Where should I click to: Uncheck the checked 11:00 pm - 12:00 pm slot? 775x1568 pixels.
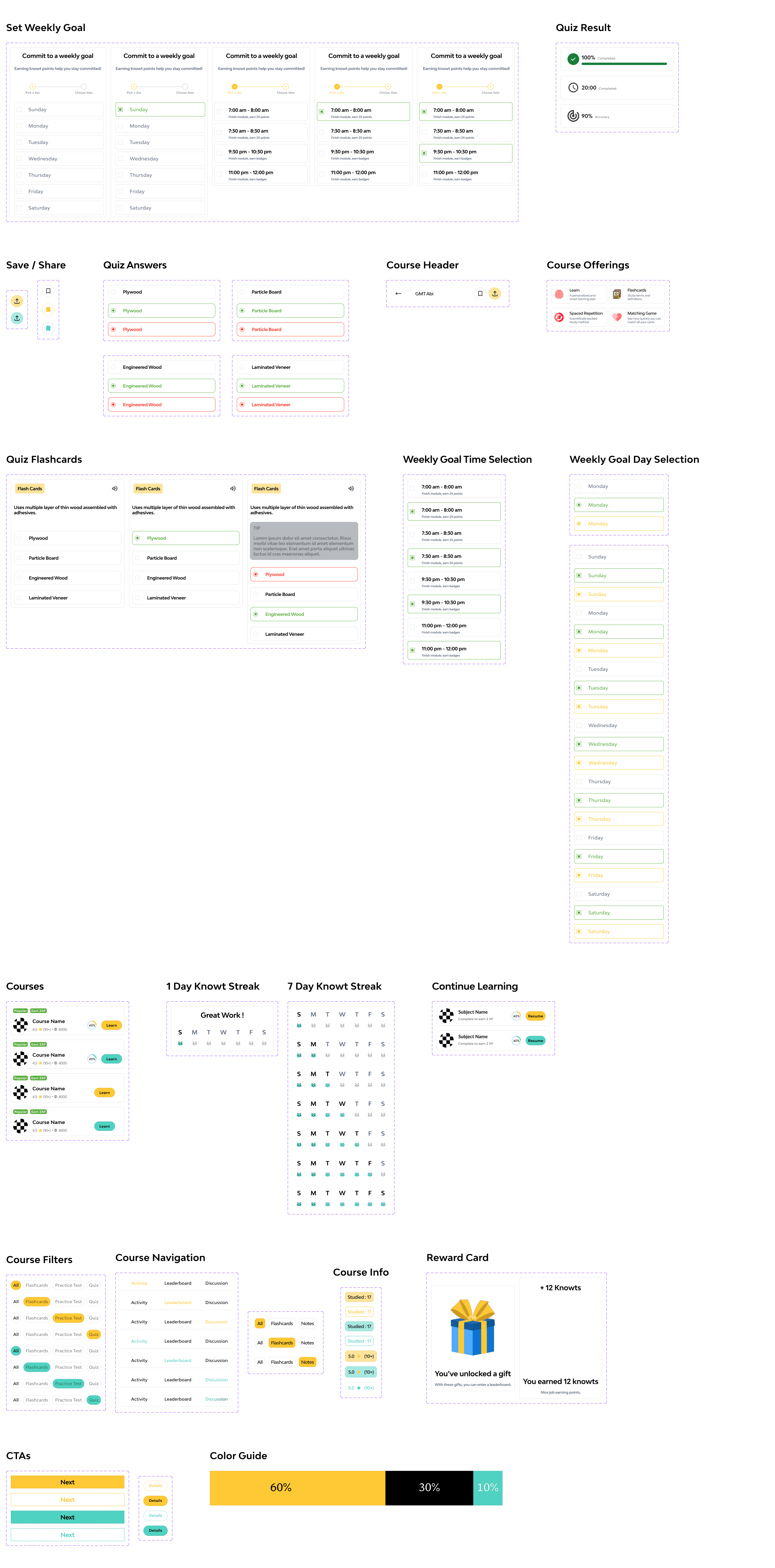click(412, 650)
